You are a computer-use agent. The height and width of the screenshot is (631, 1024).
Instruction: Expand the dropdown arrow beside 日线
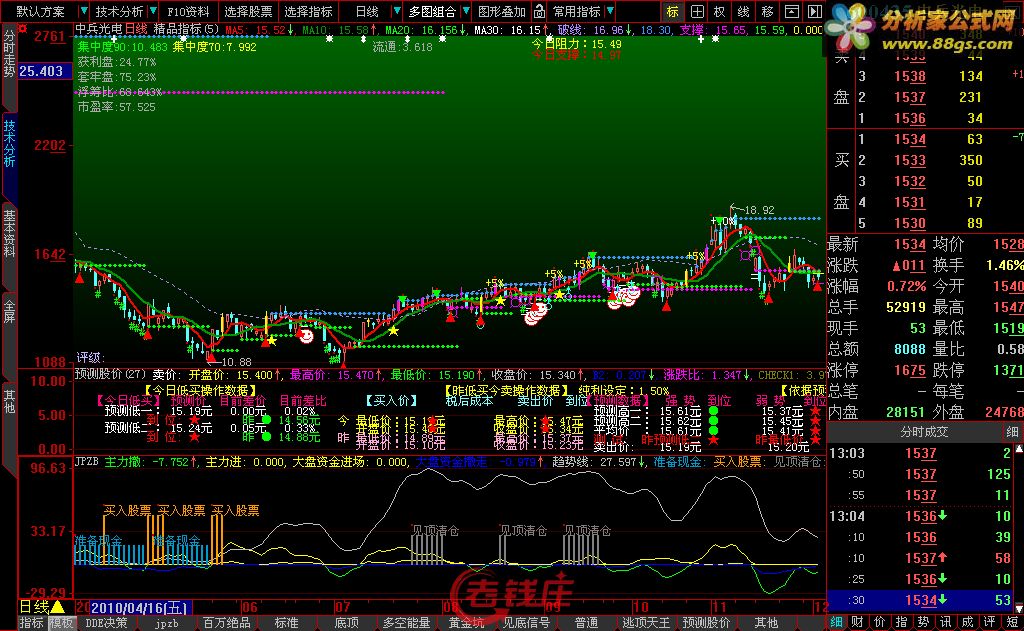pos(396,11)
